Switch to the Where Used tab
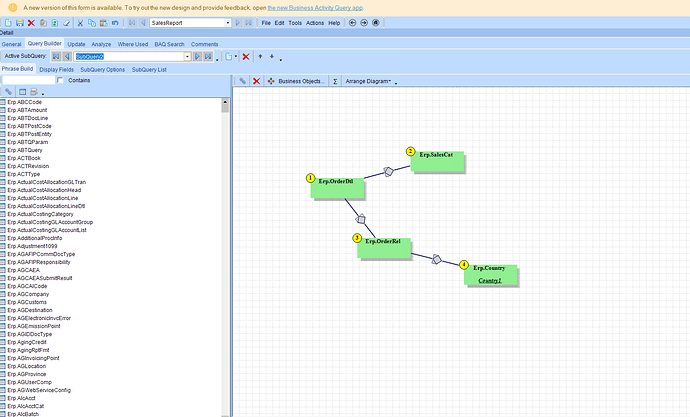The height and width of the screenshot is (417, 690). tap(133, 44)
